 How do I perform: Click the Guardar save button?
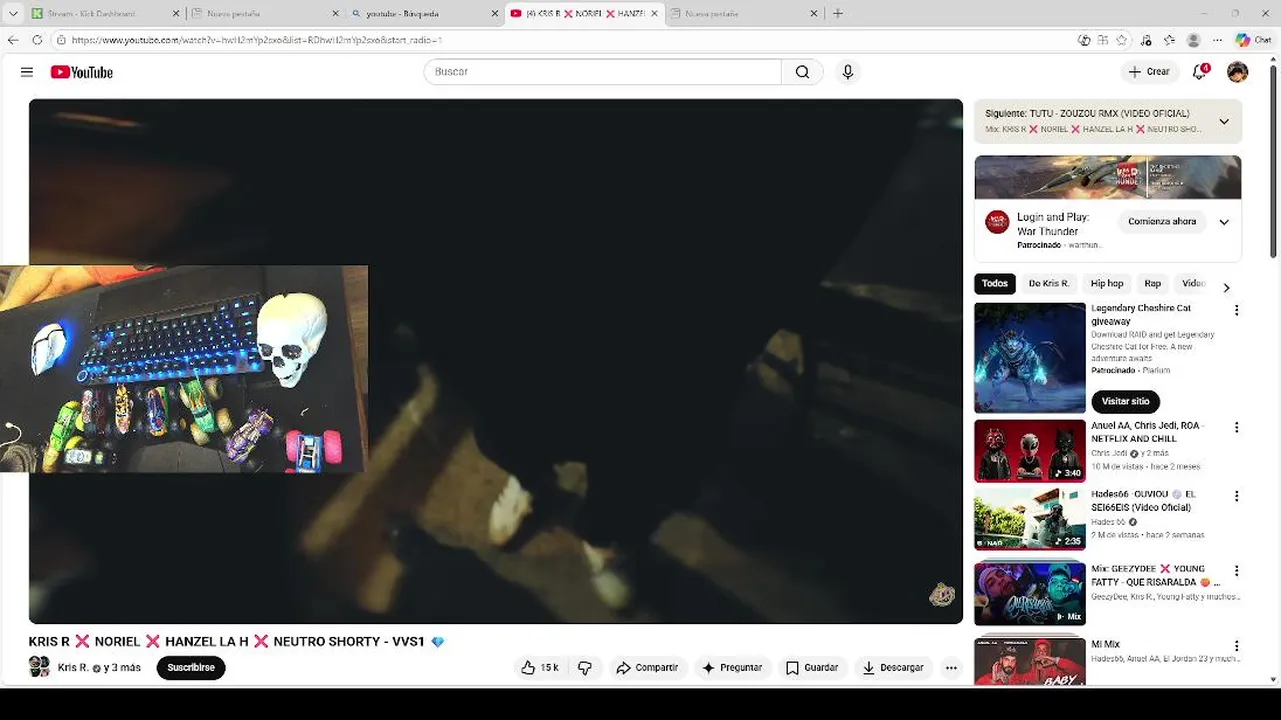point(812,668)
